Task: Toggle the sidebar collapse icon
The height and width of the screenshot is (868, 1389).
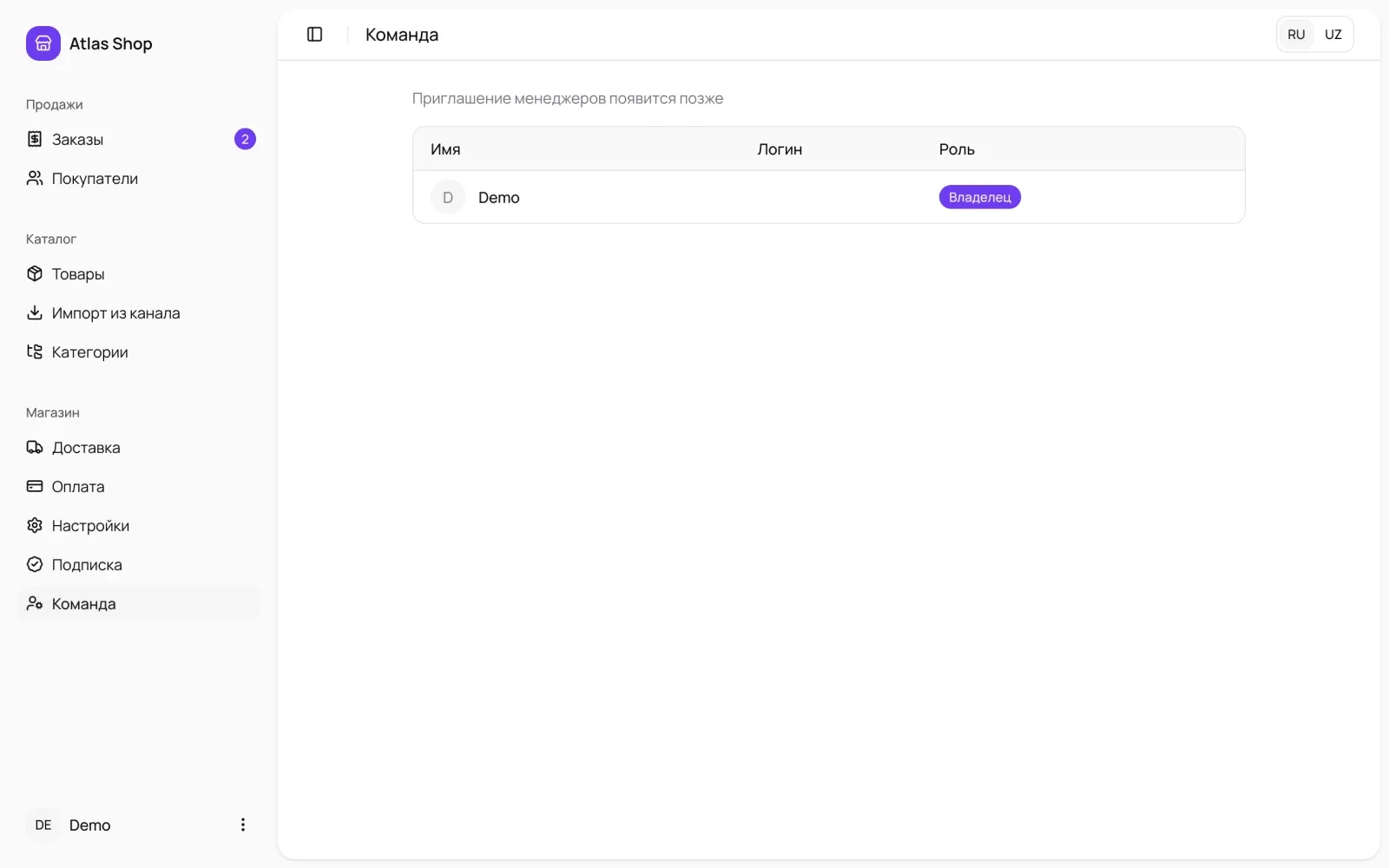Action: [315, 34]
